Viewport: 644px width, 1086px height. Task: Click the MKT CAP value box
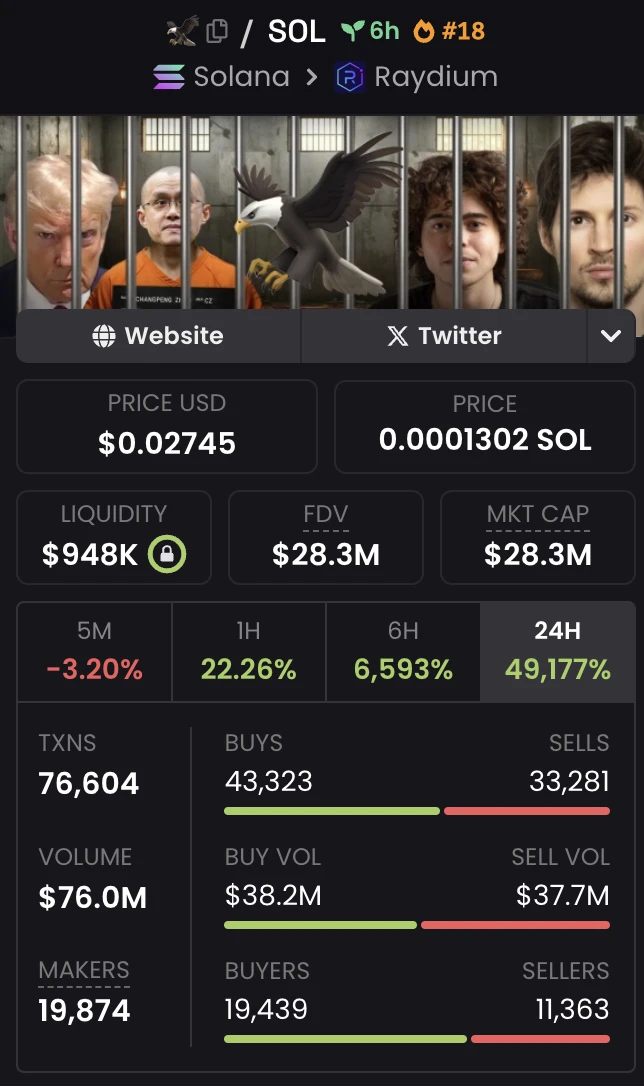coord(538,537)
